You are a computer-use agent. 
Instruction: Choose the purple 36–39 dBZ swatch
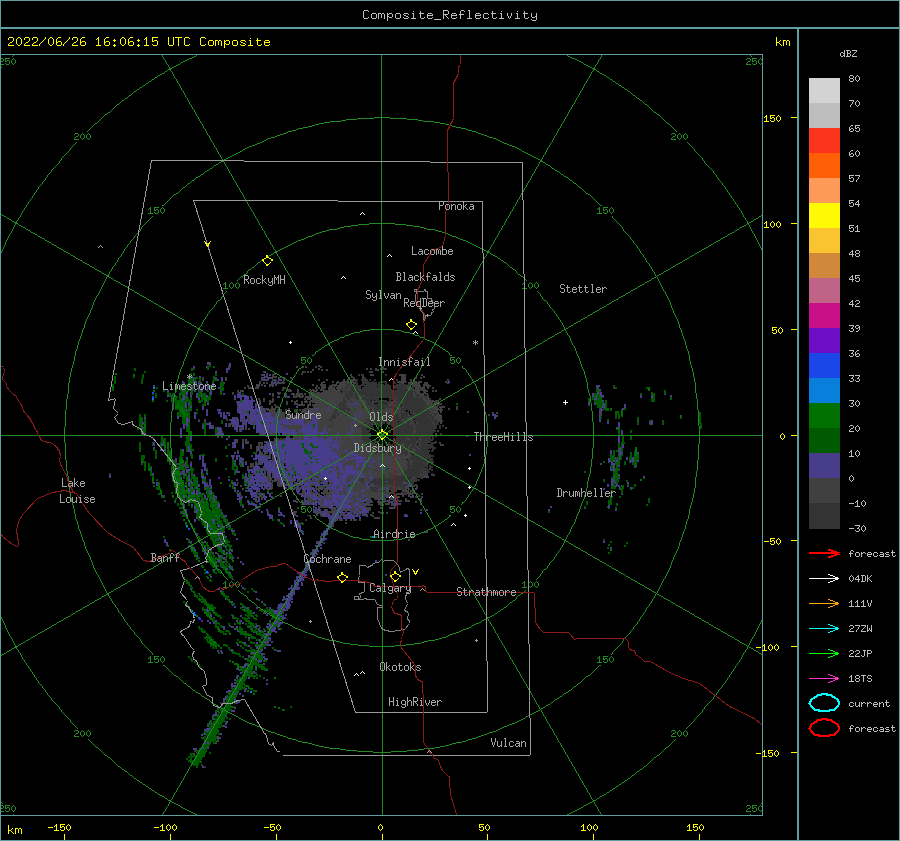click(x=824, y=341)
